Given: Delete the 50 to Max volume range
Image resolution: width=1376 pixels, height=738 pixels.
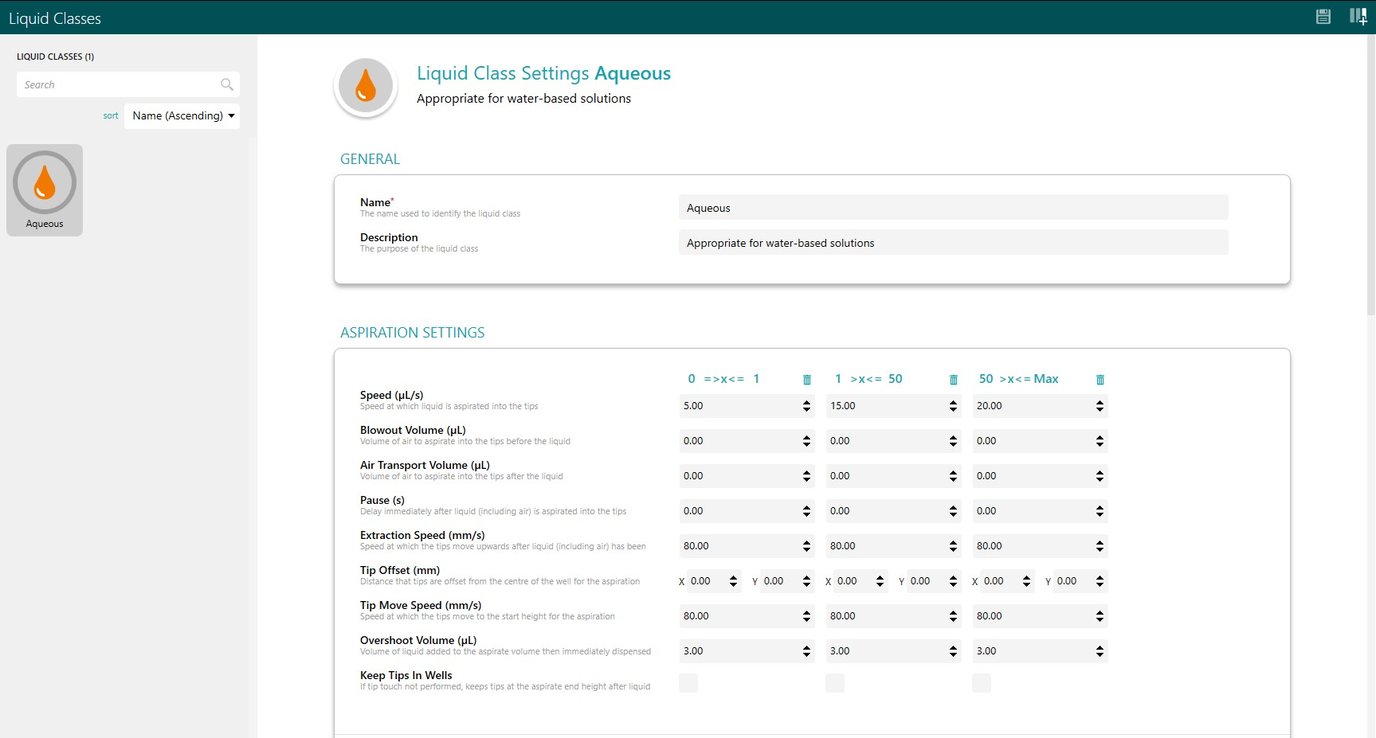Looking at the screenshot, I should [x=1100, y=380].
